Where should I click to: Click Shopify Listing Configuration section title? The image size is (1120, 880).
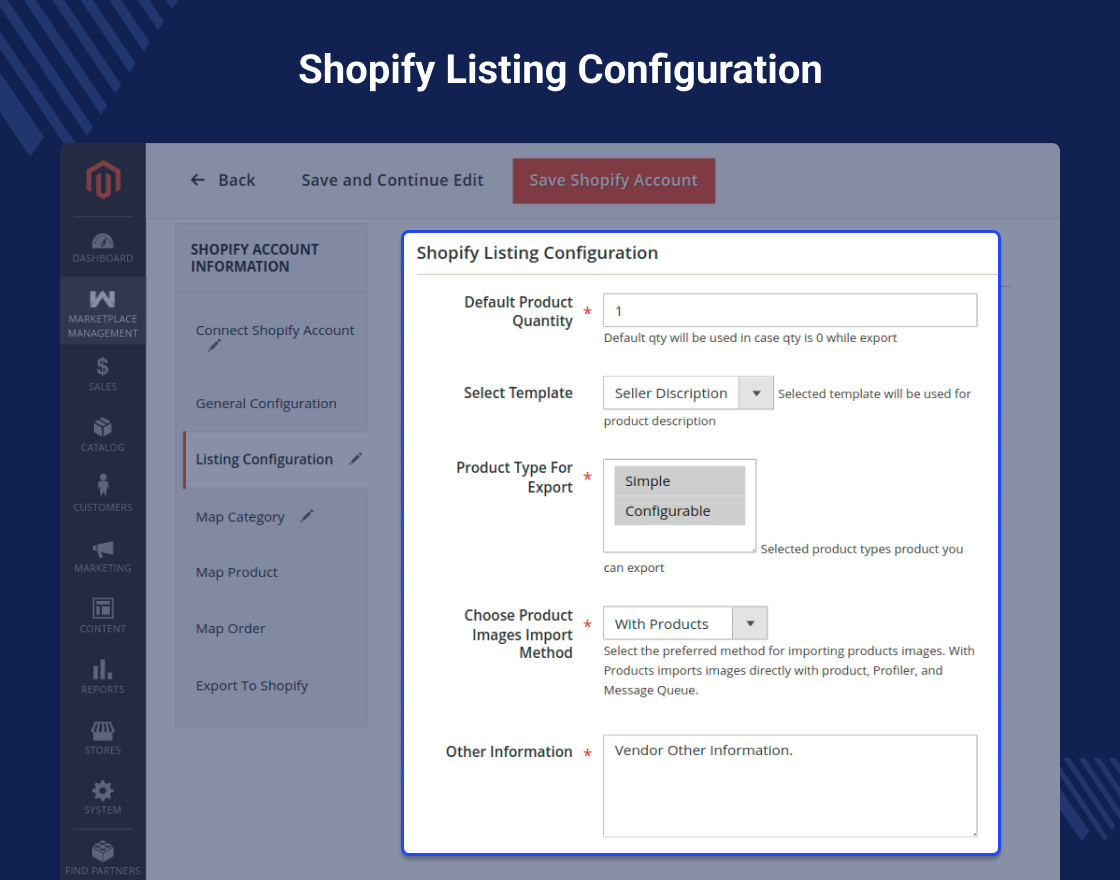[x=537, y=253]
